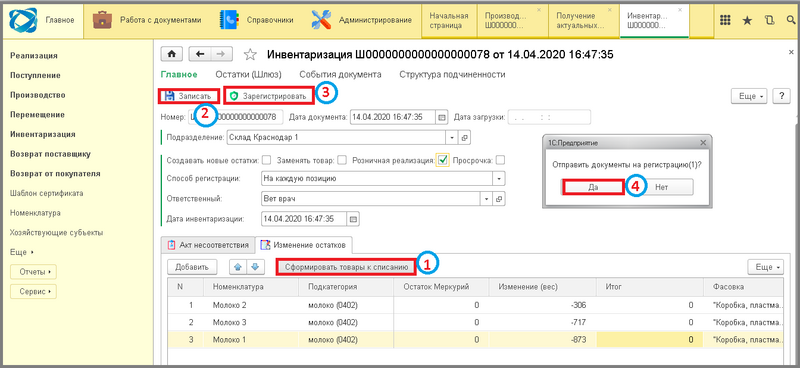The image size is (800, 368).
Task: Tick the Просрочка checkbox
Action: coord(501,160)
